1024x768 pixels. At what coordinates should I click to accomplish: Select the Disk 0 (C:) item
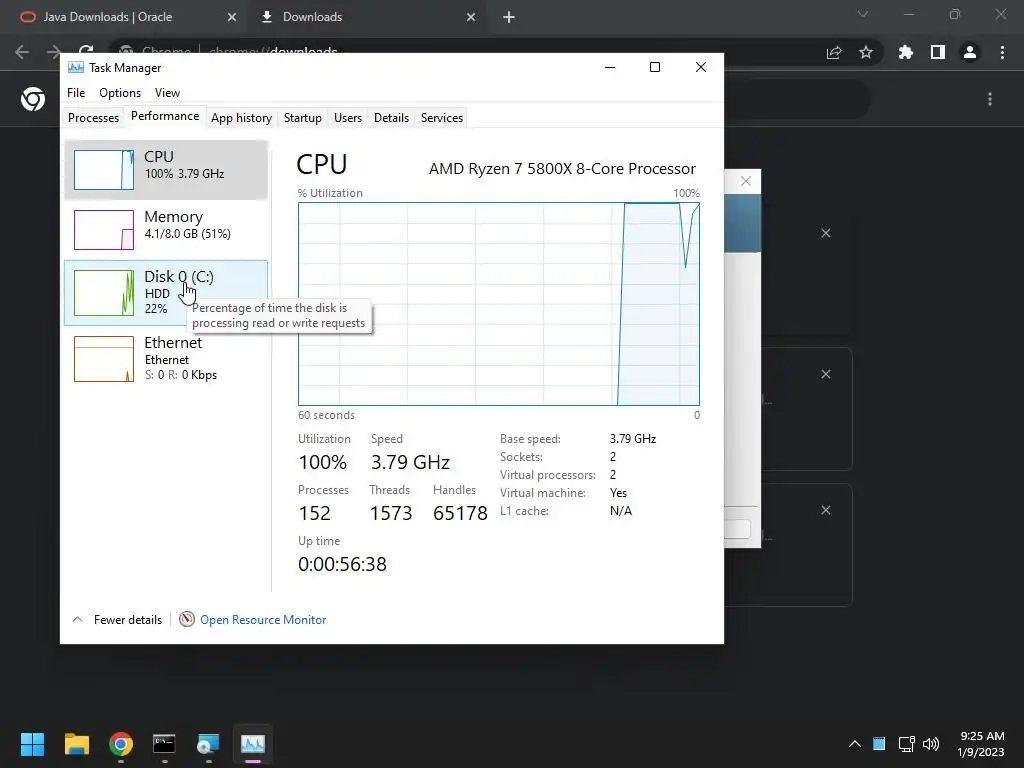[x=166, y=293]
